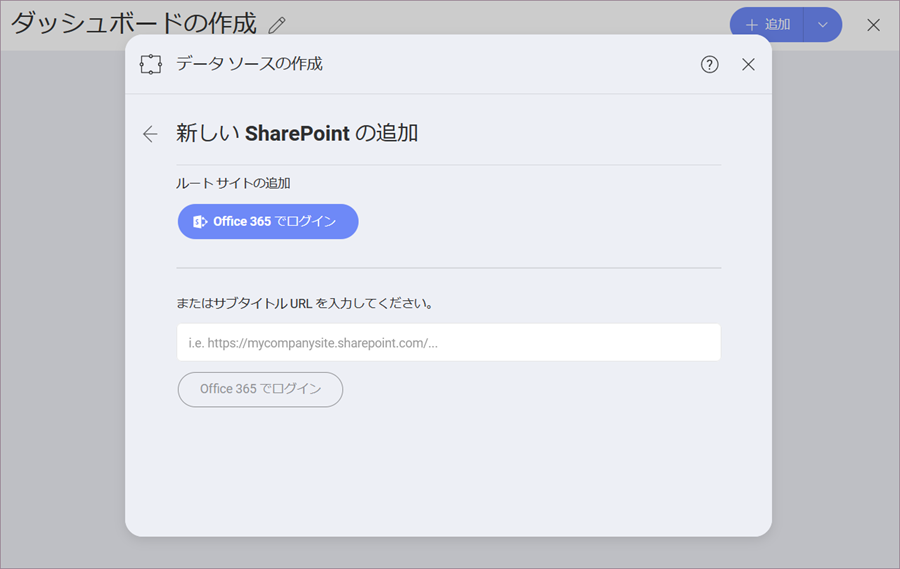The height and width of the screenshot is (569, 900).
Task: Focus the SharePoint site URL input field
Action: [449, 343]
